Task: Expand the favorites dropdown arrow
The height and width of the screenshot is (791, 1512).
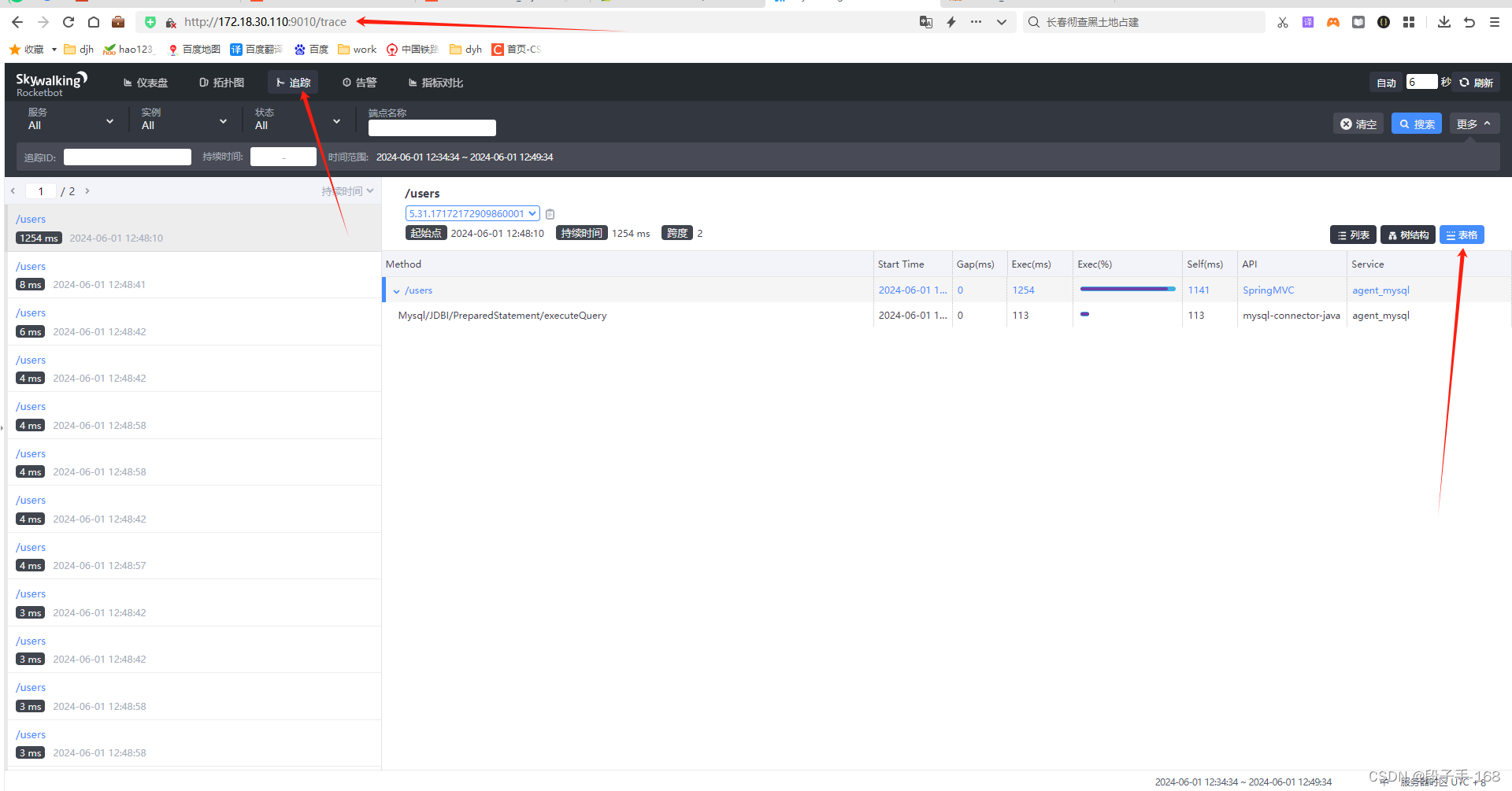Action: (x=54, y=49)
